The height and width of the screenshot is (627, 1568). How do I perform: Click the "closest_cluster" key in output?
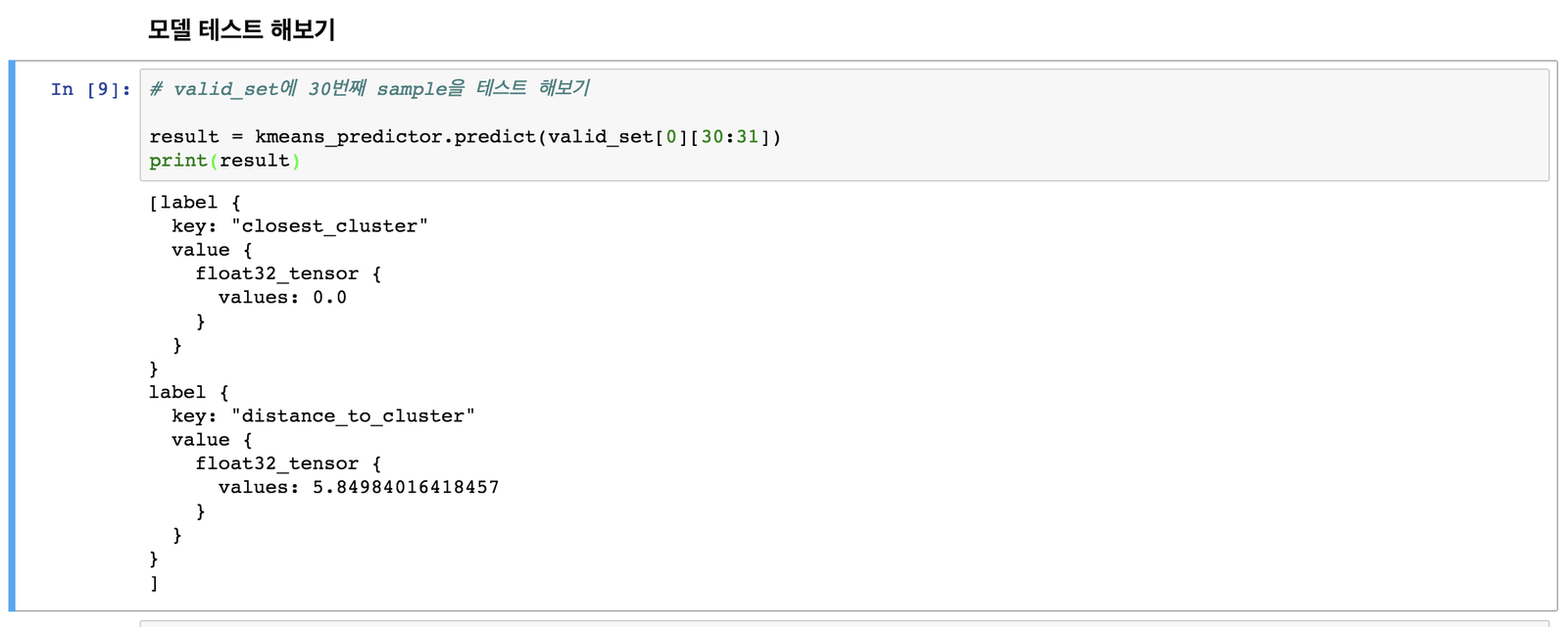pyautogui.click(x=329, y=226)
